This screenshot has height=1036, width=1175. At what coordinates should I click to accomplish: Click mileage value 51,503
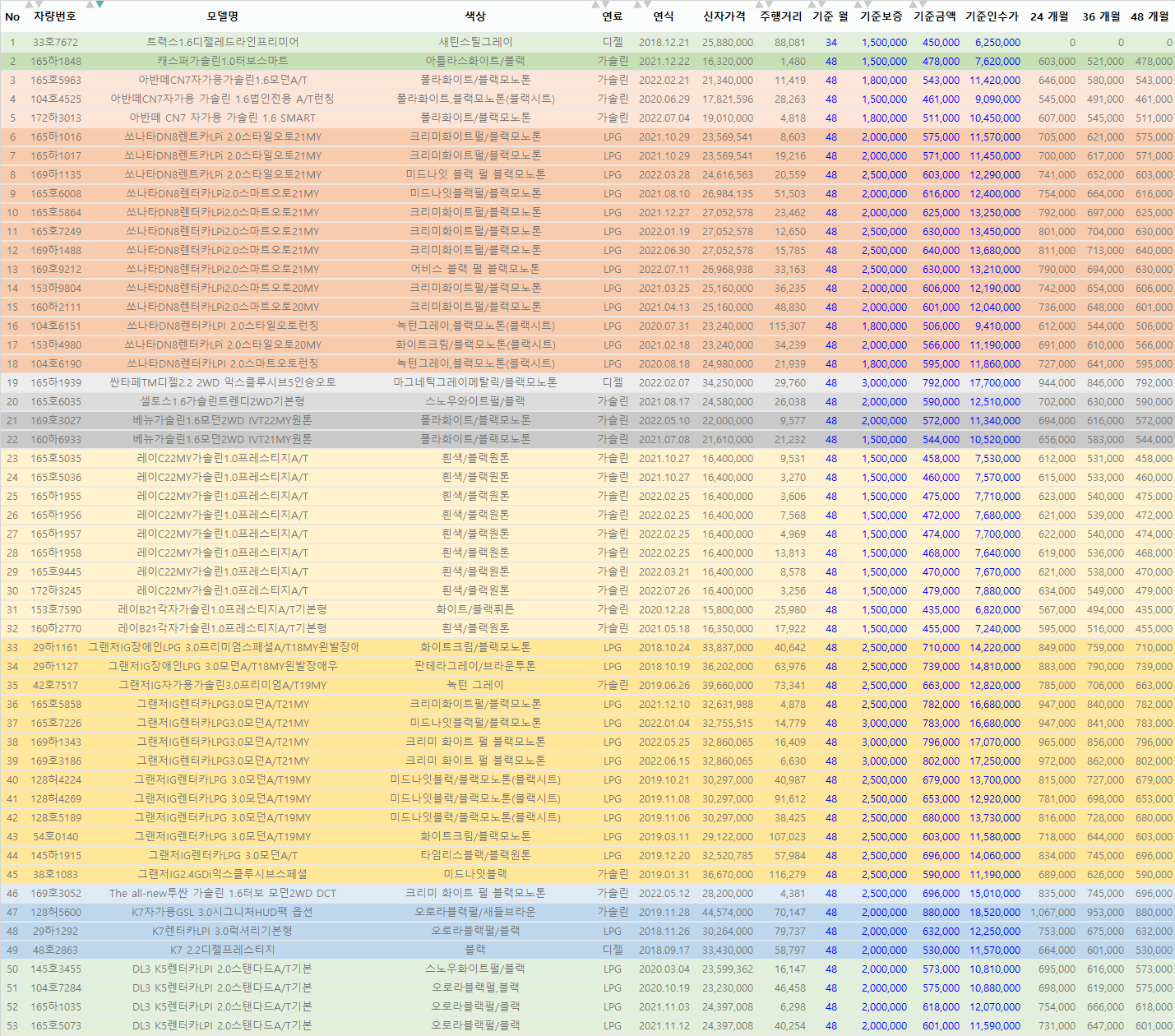[790, 193]
